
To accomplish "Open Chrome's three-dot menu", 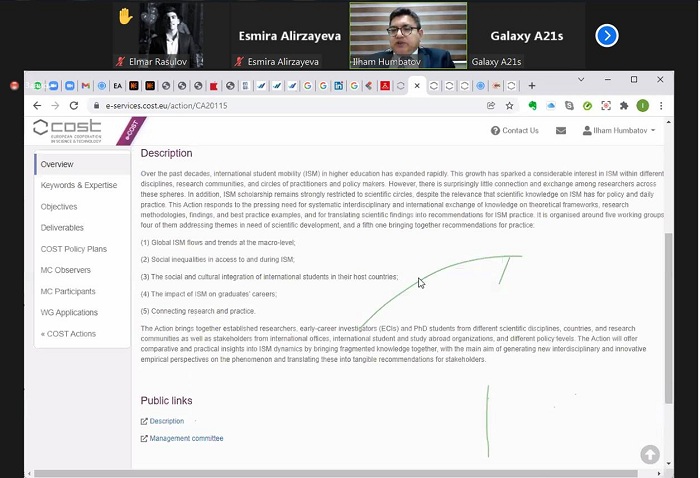I will point(661,106).
